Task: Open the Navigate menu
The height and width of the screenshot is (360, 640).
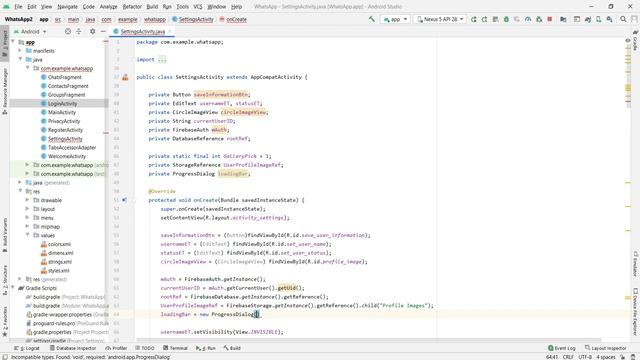Action: (x=67, y=7)
